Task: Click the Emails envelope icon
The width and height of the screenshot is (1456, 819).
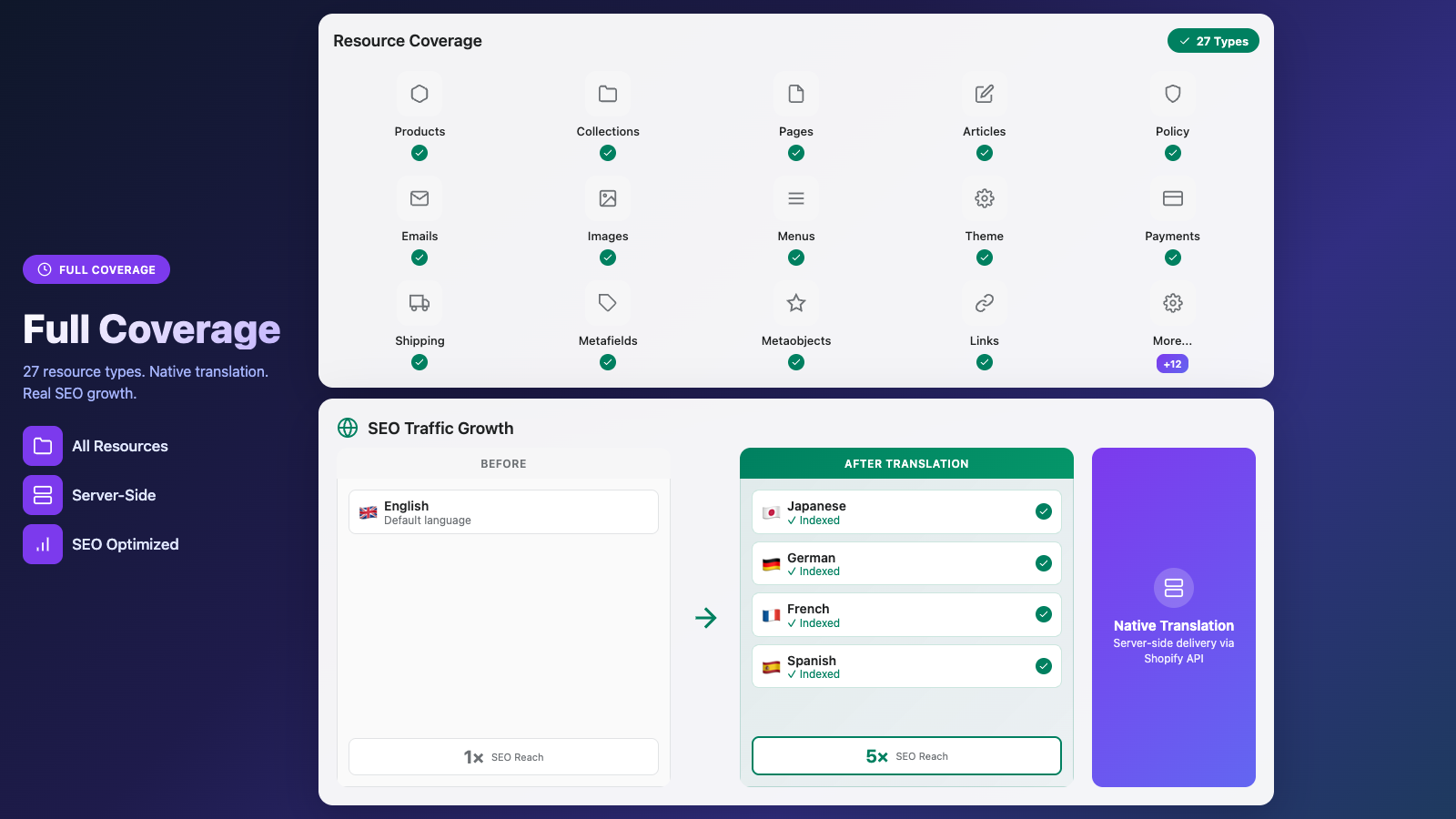Action: pyautogui.click(x=420, y=198)
